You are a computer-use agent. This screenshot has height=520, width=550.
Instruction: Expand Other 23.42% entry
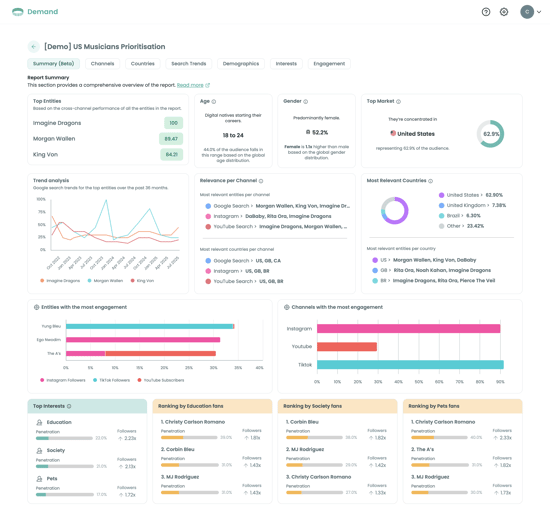(461, 226)
